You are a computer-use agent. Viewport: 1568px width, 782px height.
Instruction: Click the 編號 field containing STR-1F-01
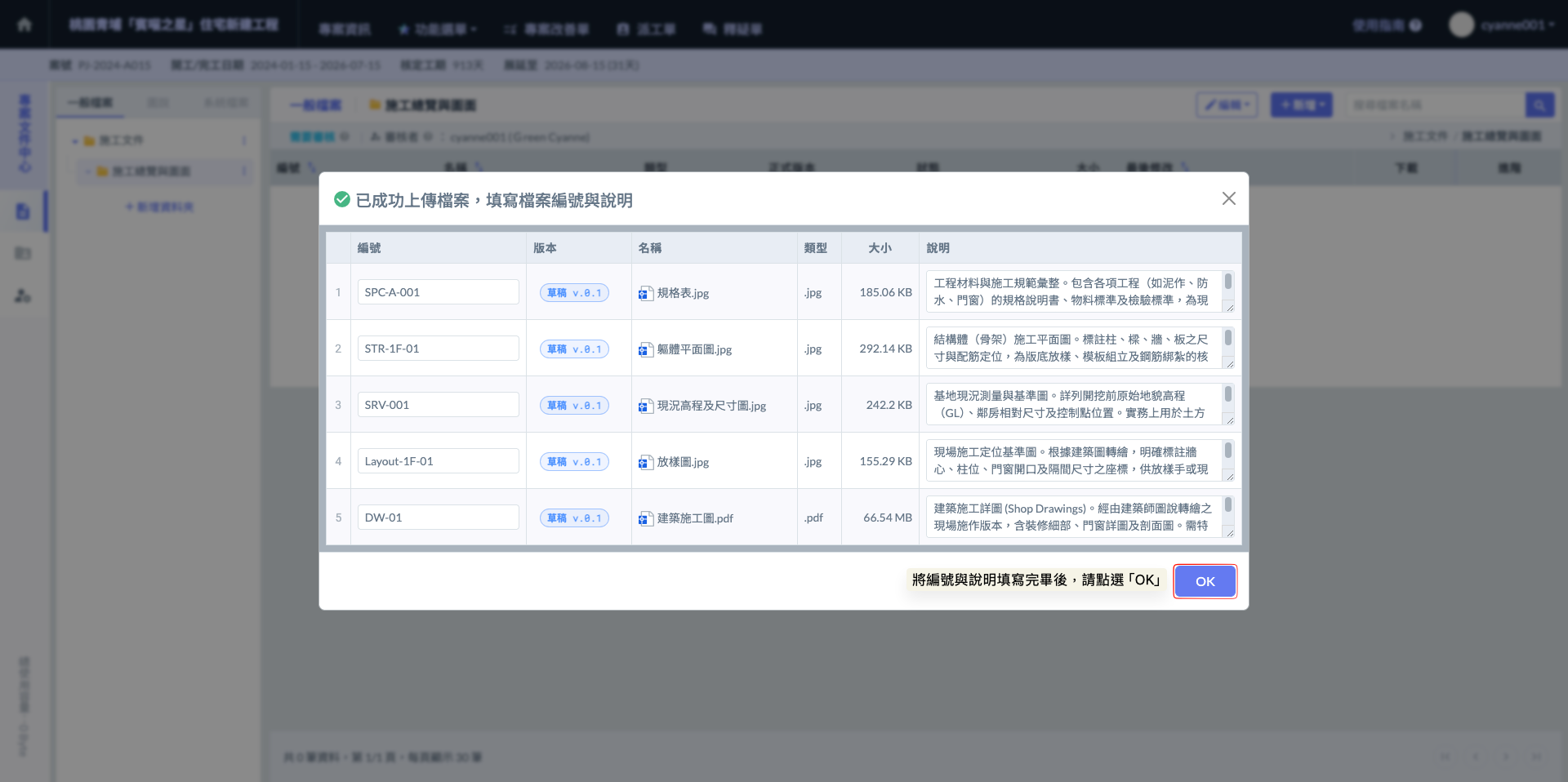(438, 349)
